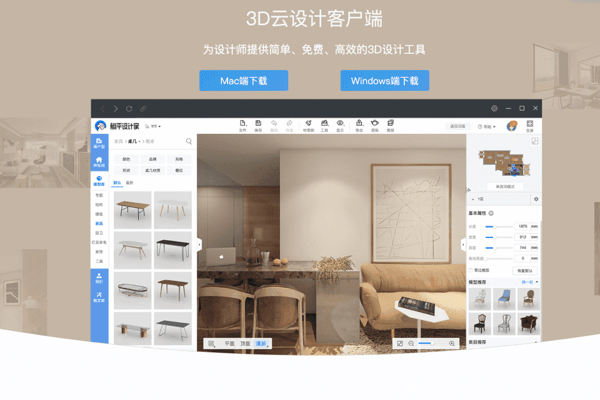Screen dimensions: 600x400
Task: Click the zoom out magnifier icon
Action: pyautogui.click(x=411, y=343)
